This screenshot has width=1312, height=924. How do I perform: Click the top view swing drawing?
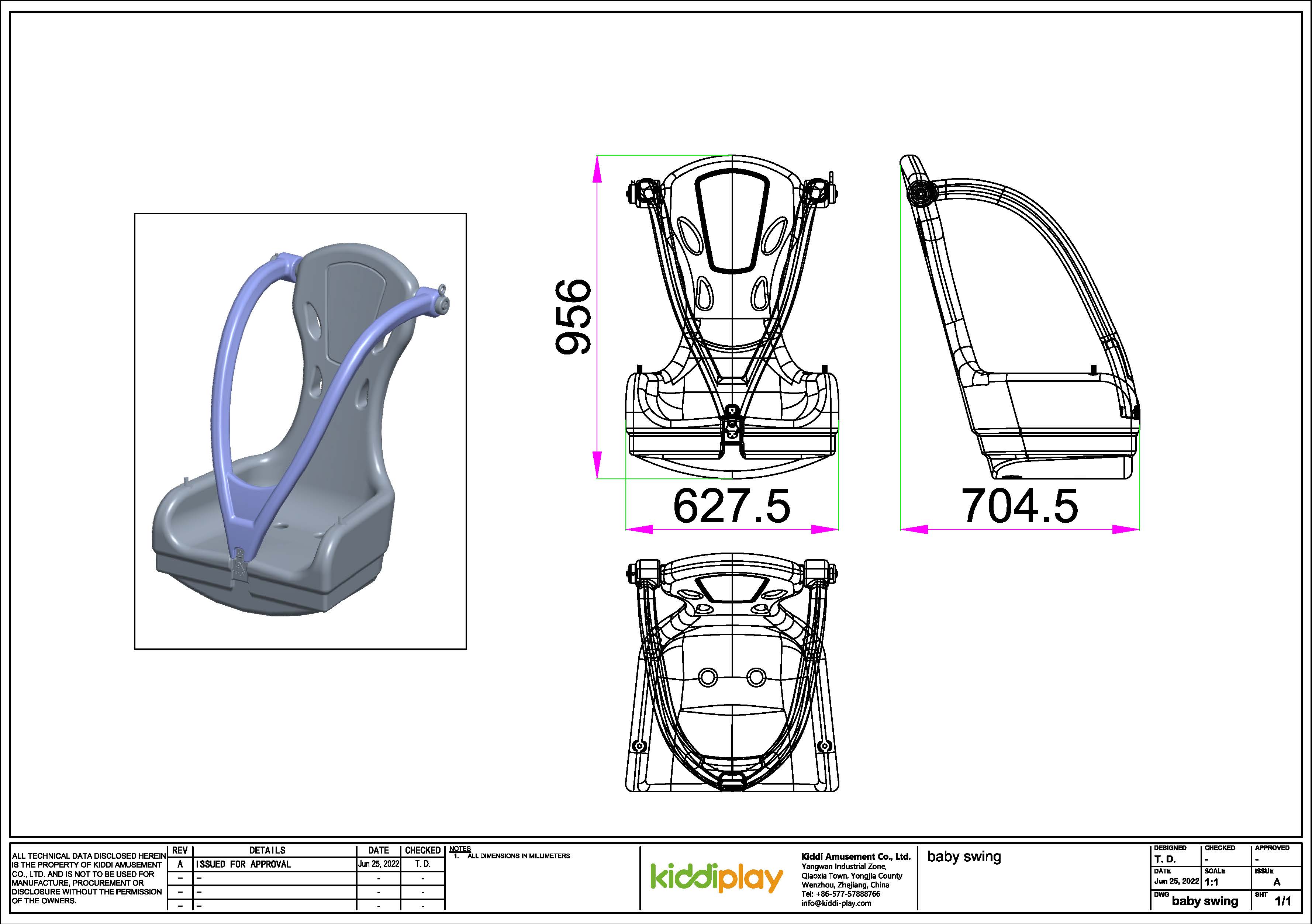point(732,672)
